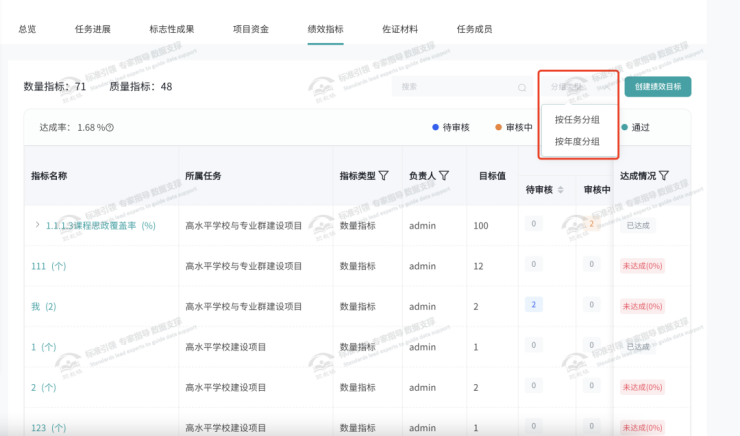740x436 pixels.
Task: Open the 指标类型 column filter icon
Action: [x=384, y=176]
